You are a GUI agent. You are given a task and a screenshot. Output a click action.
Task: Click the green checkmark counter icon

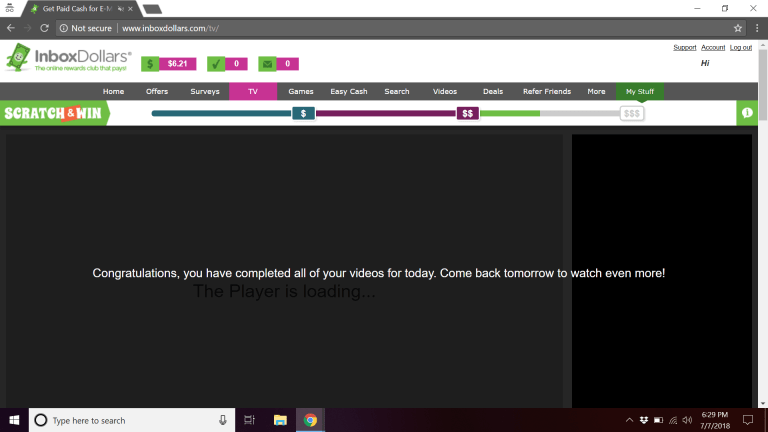pos(215,64)
